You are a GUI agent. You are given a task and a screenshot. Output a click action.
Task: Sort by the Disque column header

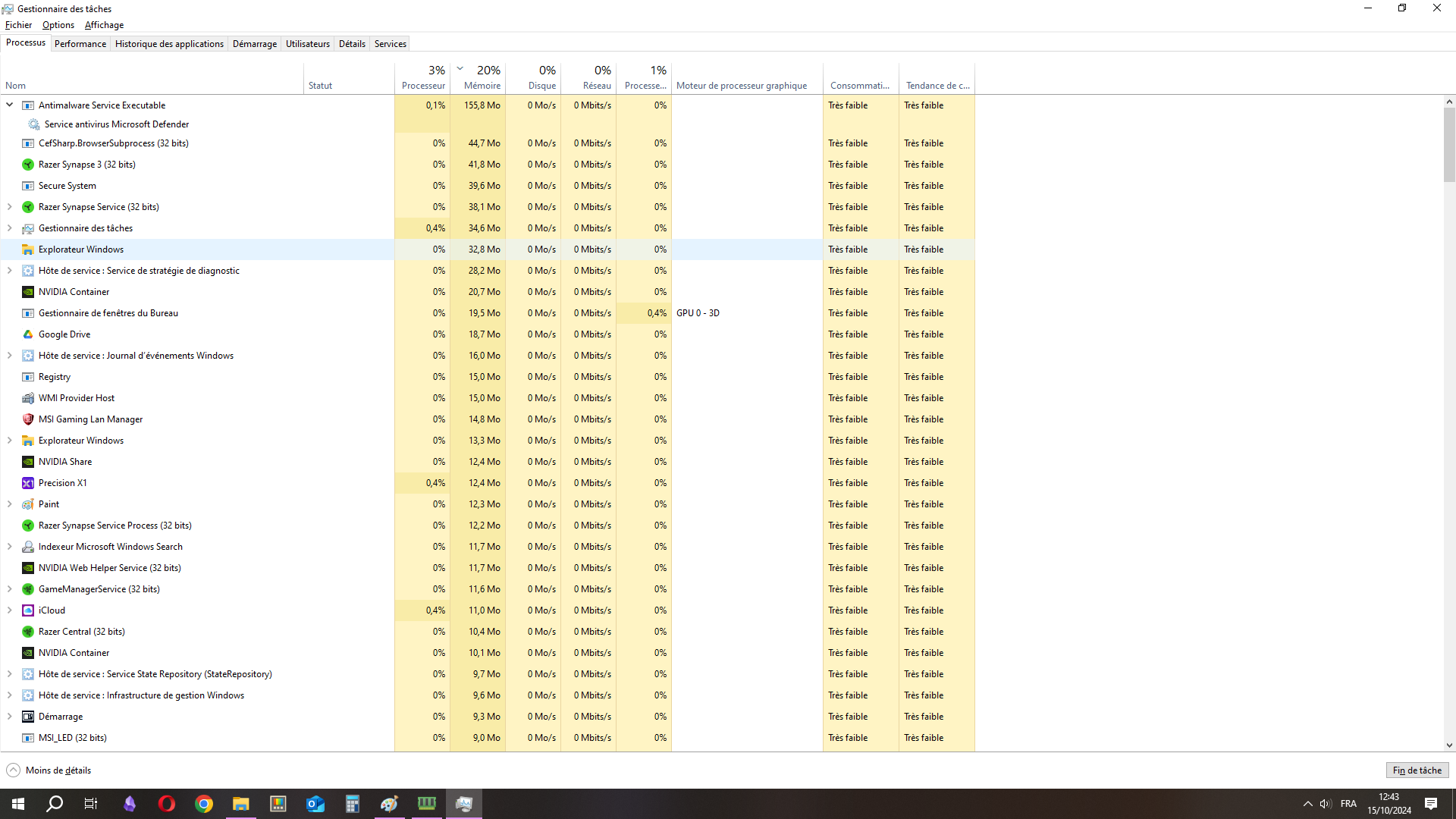(533, 78)
